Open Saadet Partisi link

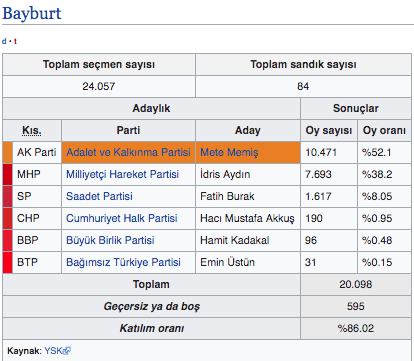pos(99,196)
